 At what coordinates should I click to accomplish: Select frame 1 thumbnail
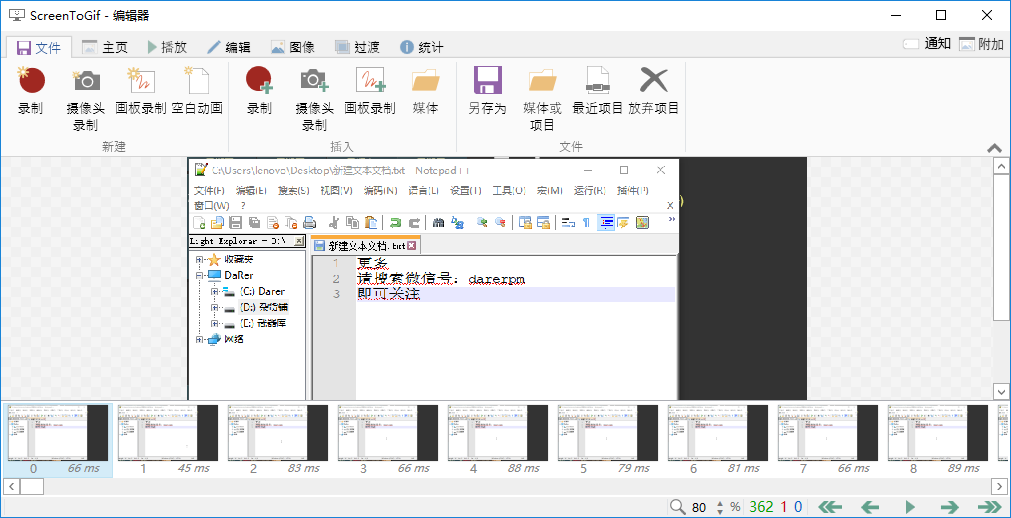168,432
